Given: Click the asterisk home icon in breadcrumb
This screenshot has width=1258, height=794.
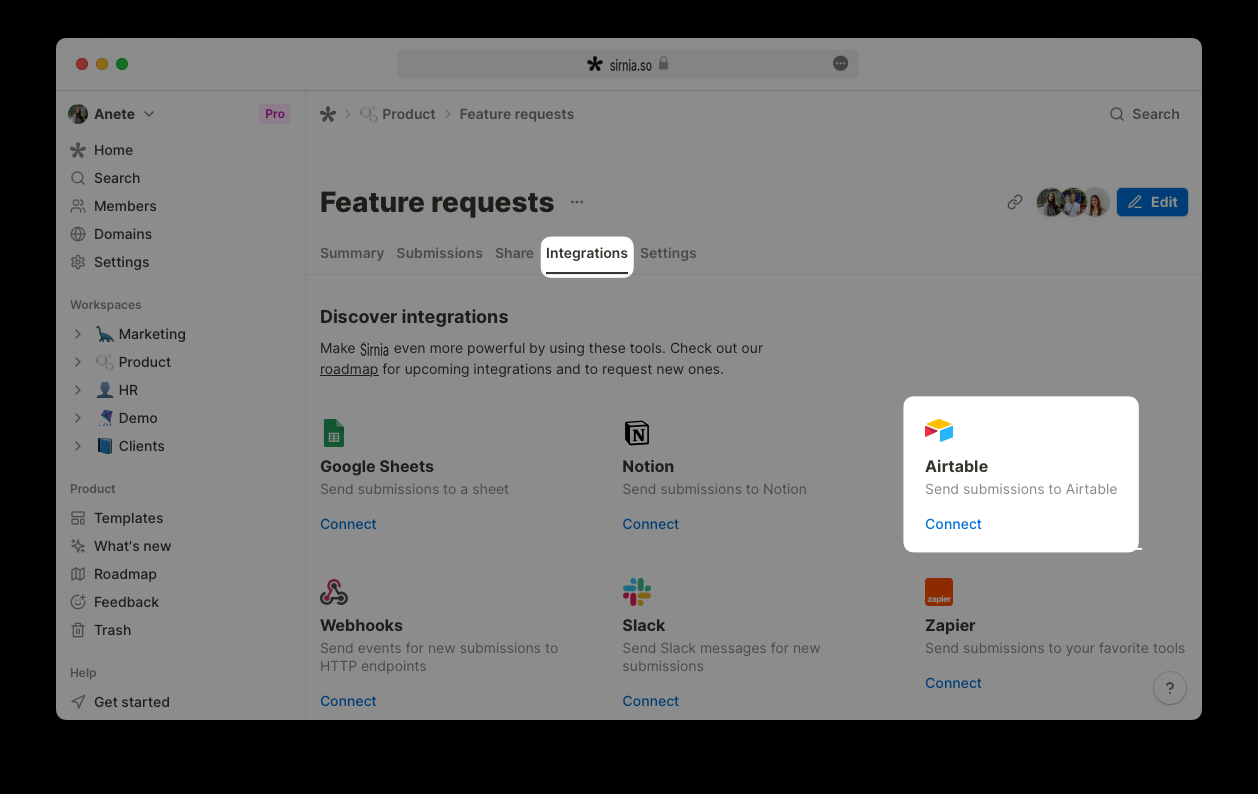Looking at the screenshot, I should pyautogui.click(x=328, y=114).
